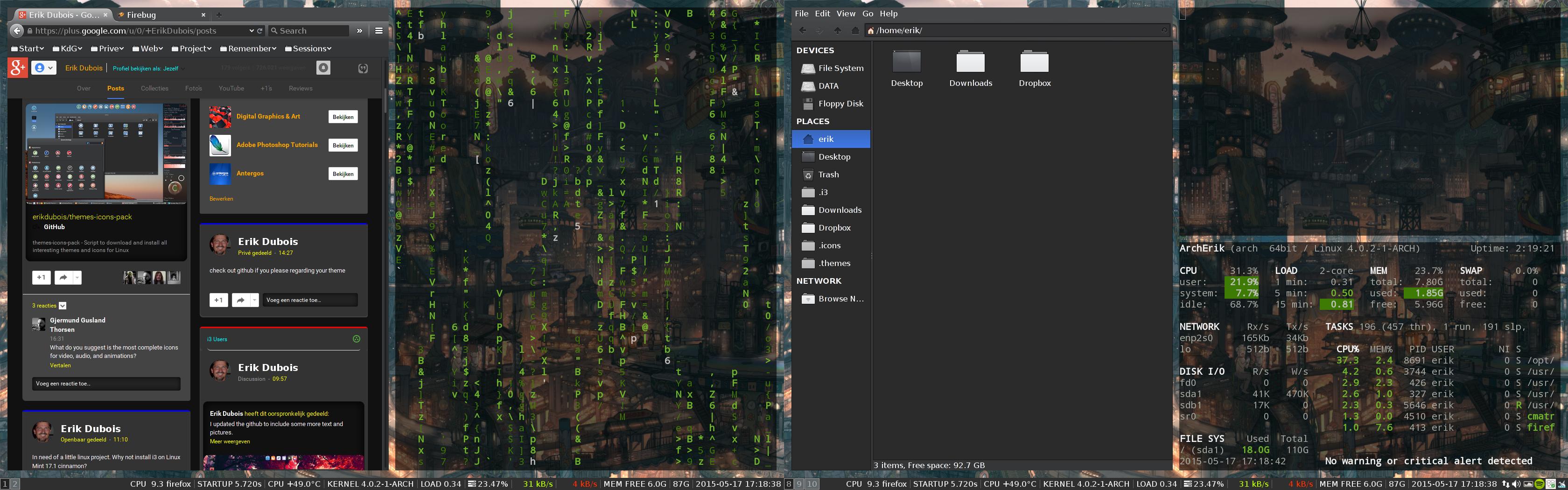Open the Web bookmarks folder dropdown
Screen dimensions: 1568x490
147,49
